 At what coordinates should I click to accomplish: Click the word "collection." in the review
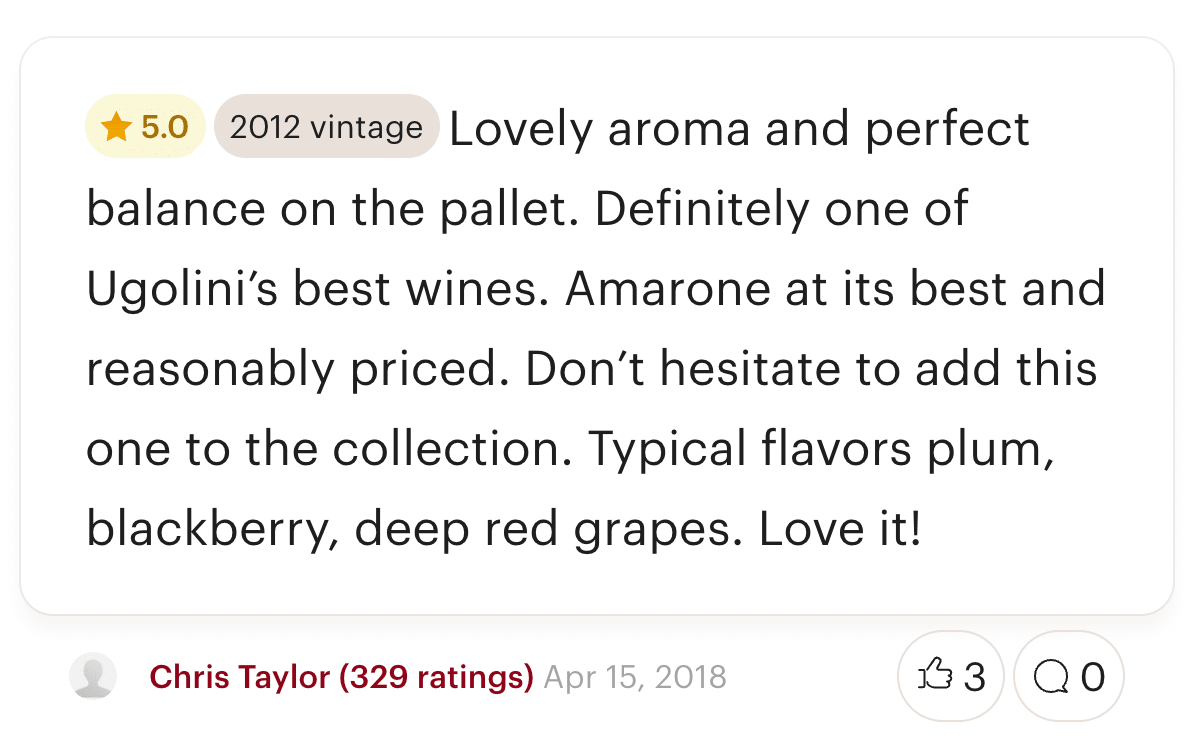tap(452, 450)
